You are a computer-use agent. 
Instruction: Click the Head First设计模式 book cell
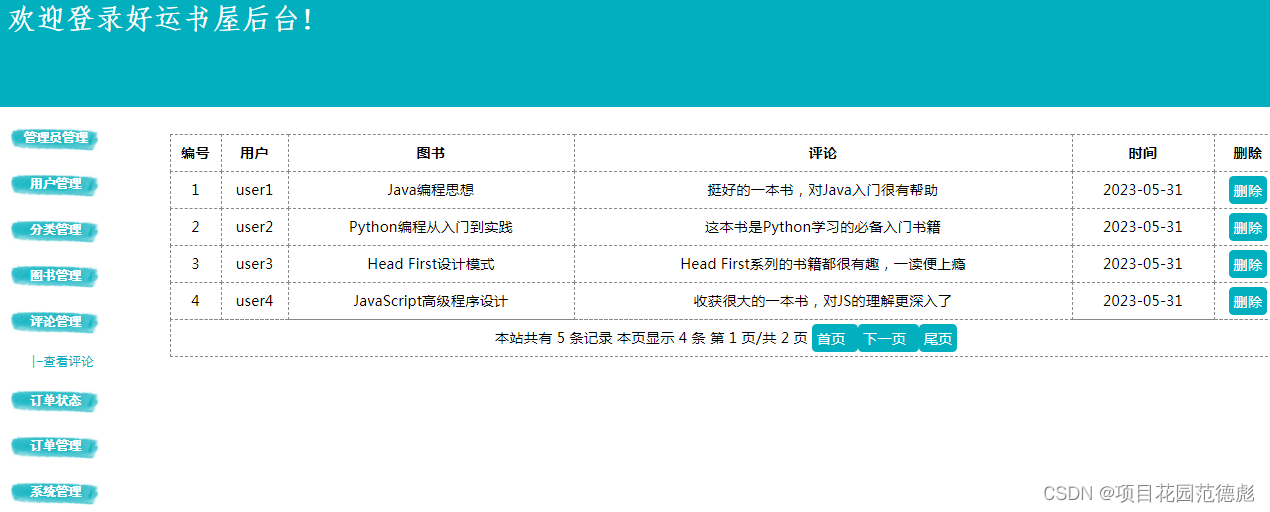coord(431,264)
